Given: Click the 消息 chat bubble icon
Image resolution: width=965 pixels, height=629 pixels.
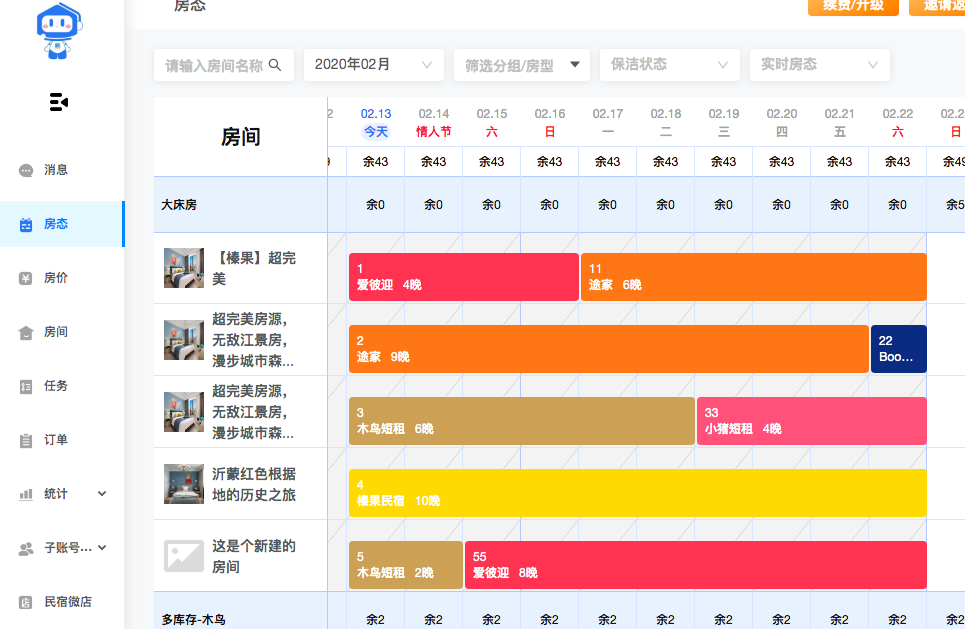Looking at the screenshot, I should tap(26, 170).
